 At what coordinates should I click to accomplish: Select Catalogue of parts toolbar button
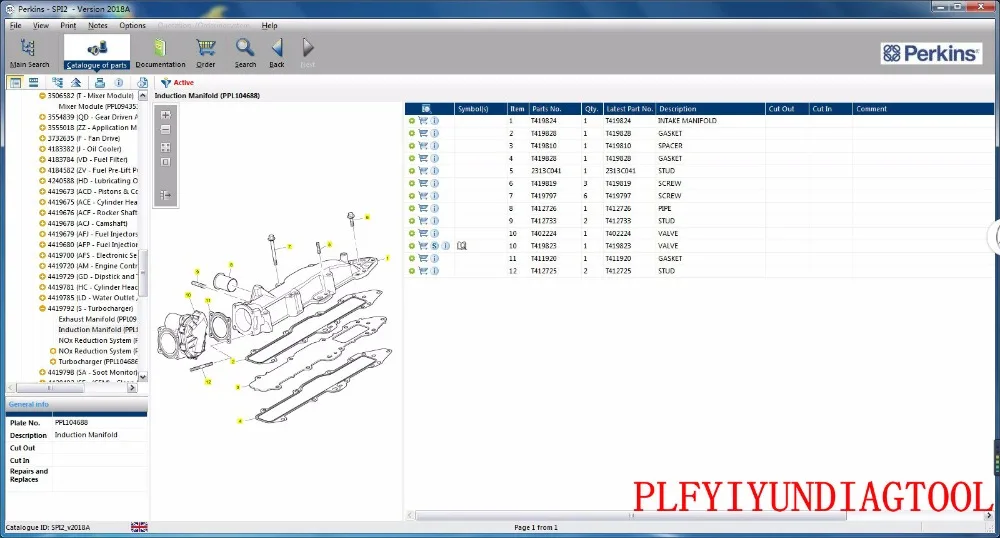[96, 52]
